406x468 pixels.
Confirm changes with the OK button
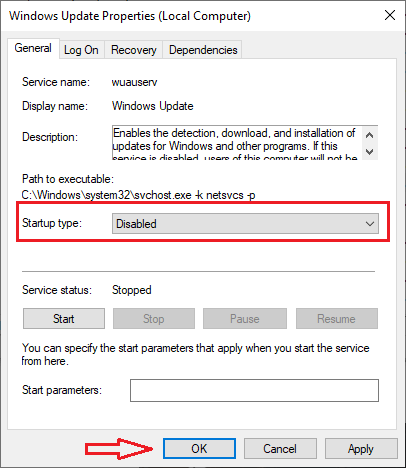(x=199, y=449)
